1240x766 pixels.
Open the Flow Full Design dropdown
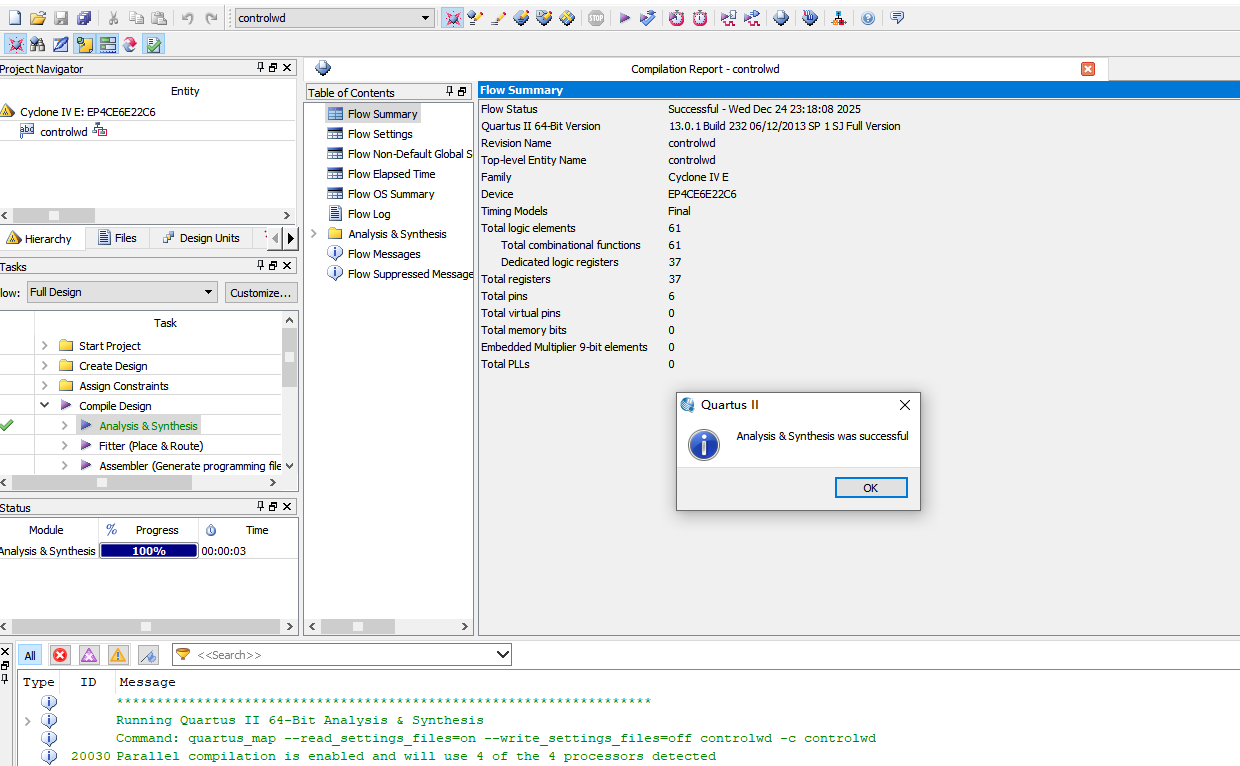[x=208, y=292]
